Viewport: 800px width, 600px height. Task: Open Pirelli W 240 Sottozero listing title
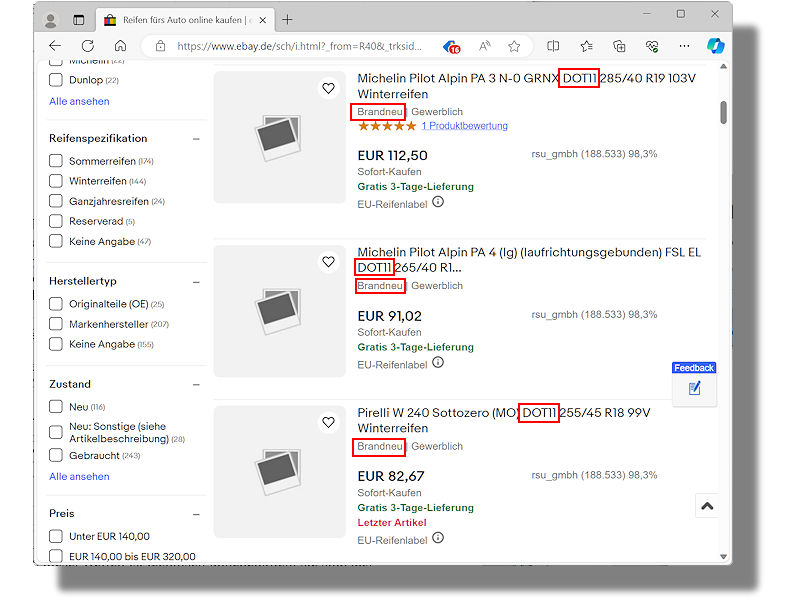pos(504,420)
